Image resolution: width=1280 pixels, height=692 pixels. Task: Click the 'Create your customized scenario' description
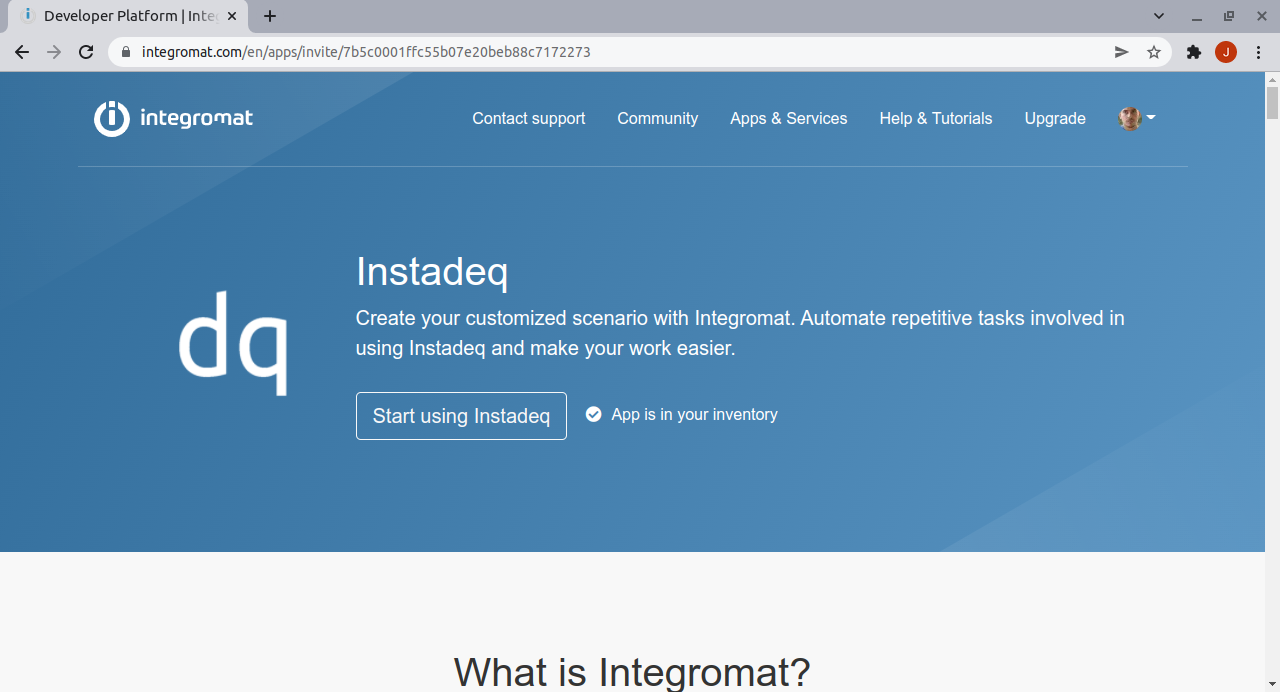740,333
